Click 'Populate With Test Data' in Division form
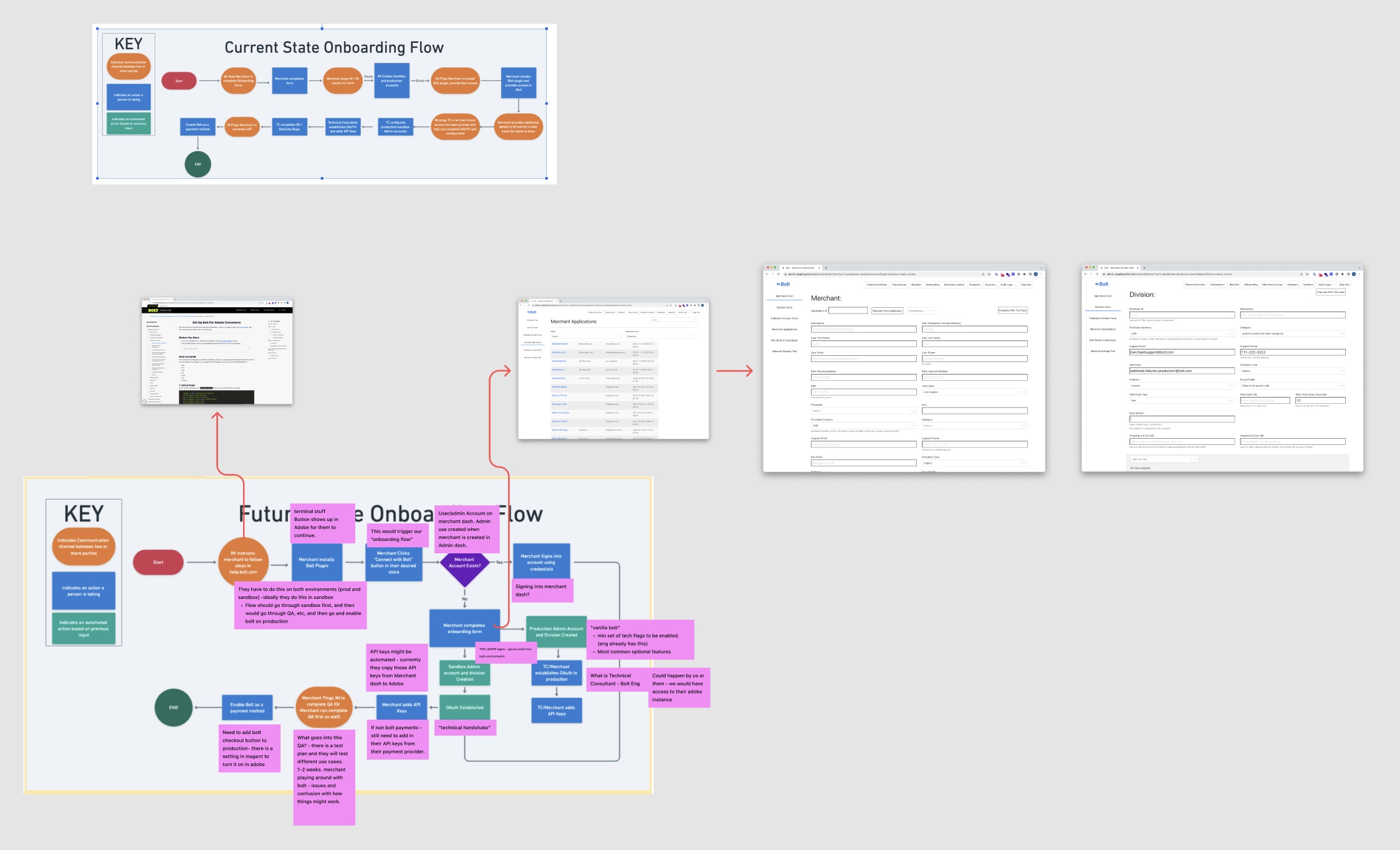 coord(1331,292)
